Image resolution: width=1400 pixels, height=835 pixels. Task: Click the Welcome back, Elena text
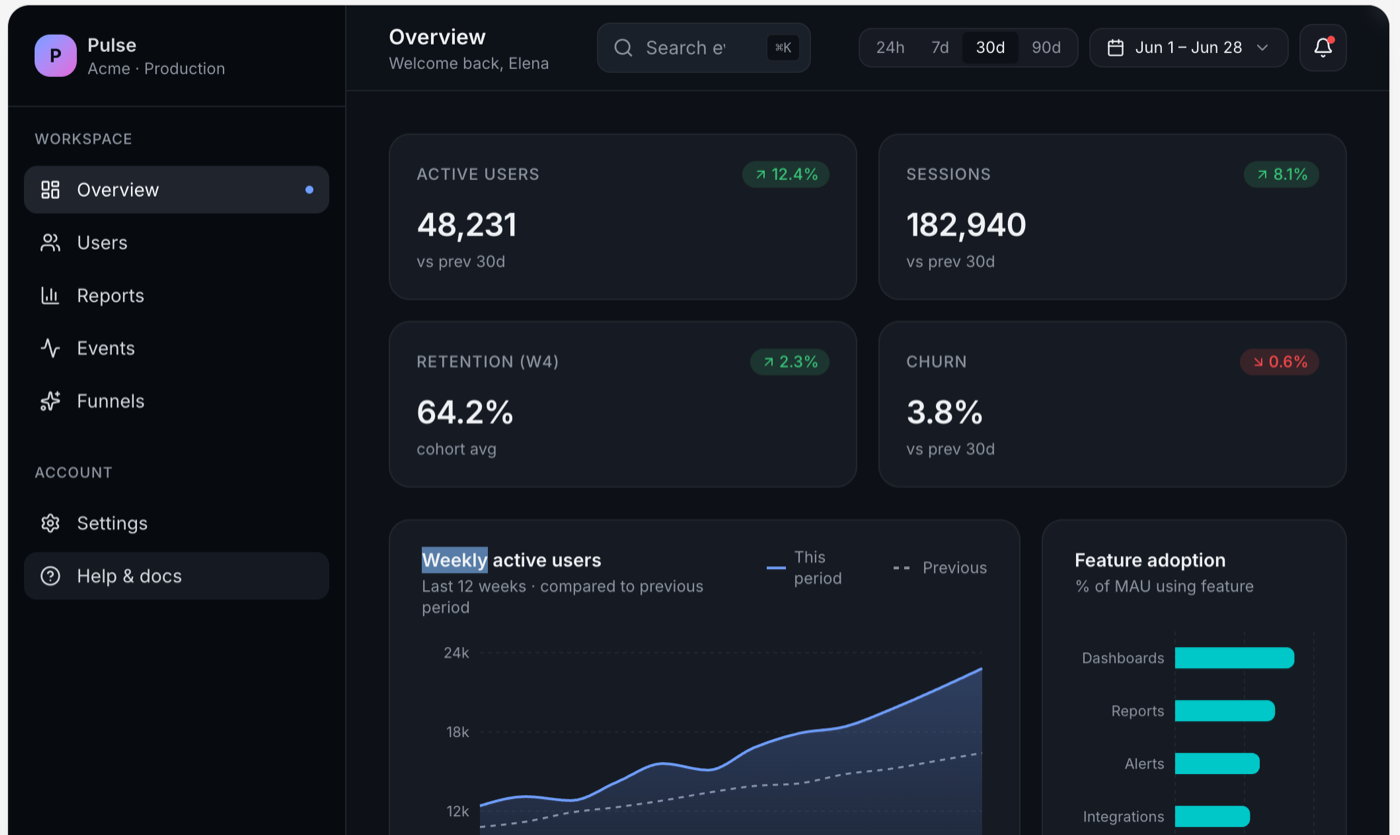[x=469, y=64]
